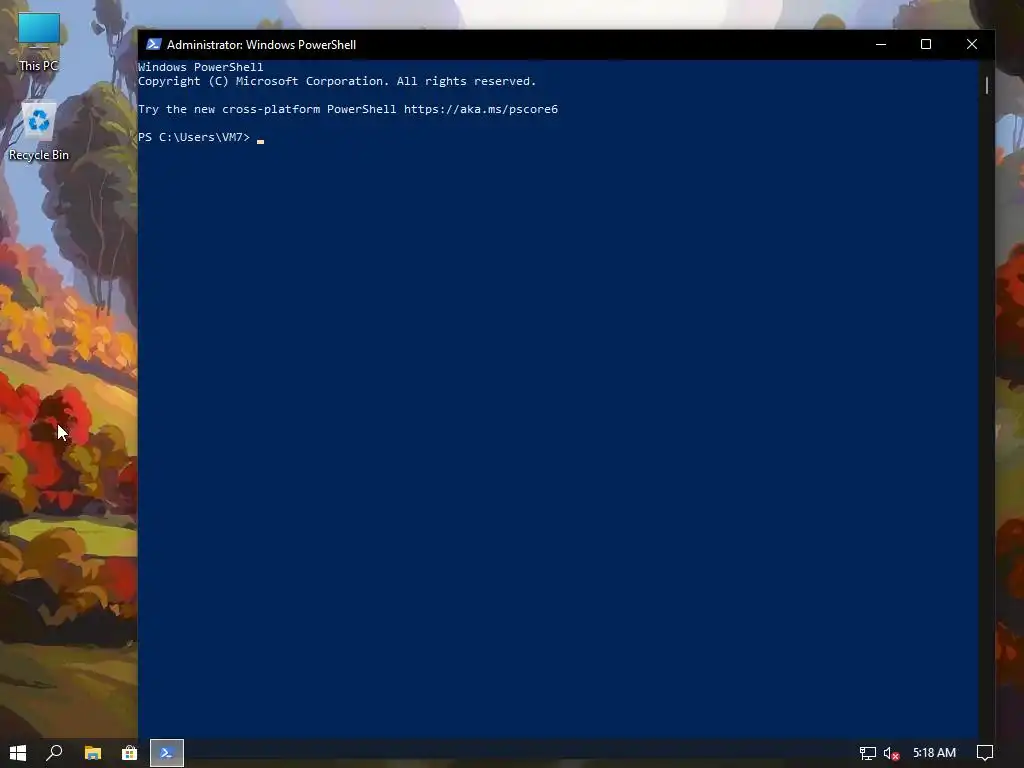Open network status tray icon
The height and width of the screenshot is (768, 1024).
point(867,753)
